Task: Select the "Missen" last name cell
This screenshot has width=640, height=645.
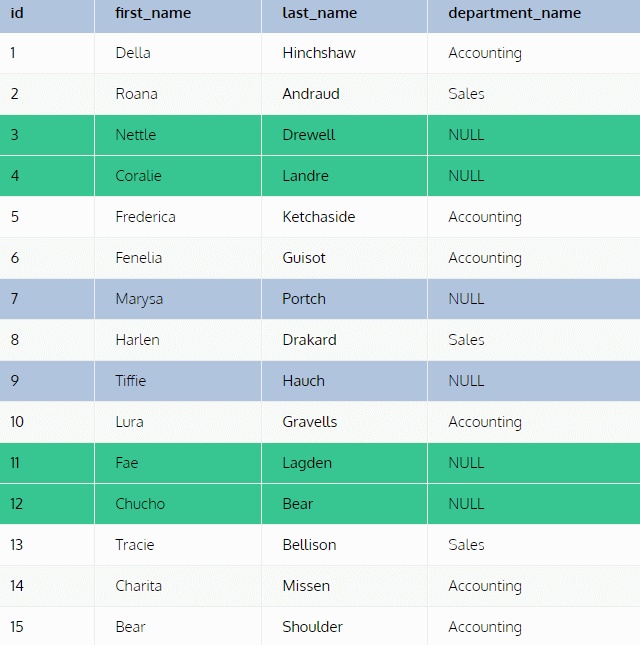Action: (306, 586)
